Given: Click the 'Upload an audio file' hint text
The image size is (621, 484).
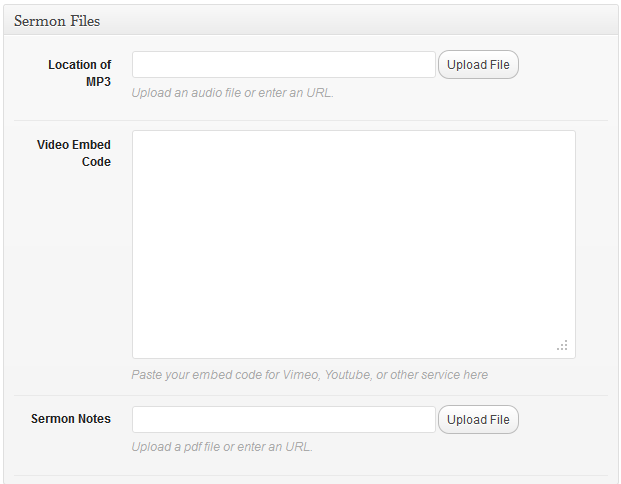Looking at the screenshot, I should point(232,93).
